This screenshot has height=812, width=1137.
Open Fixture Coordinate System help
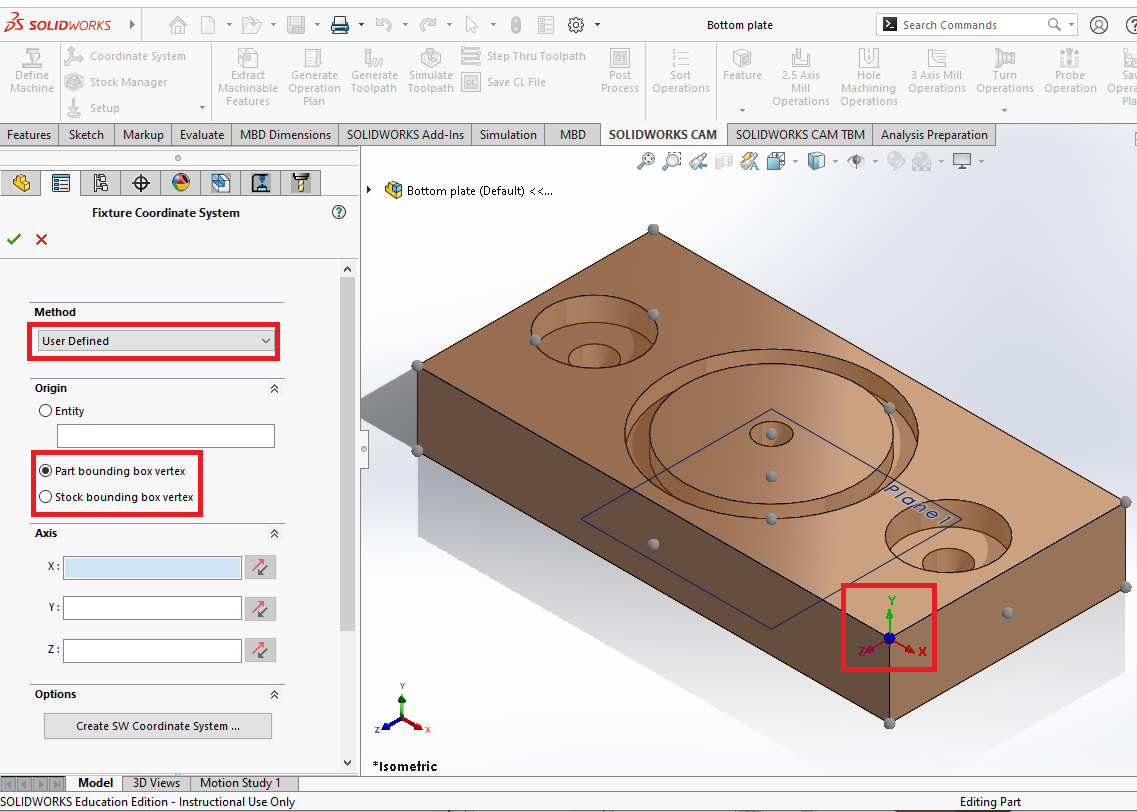pos(339,212)
